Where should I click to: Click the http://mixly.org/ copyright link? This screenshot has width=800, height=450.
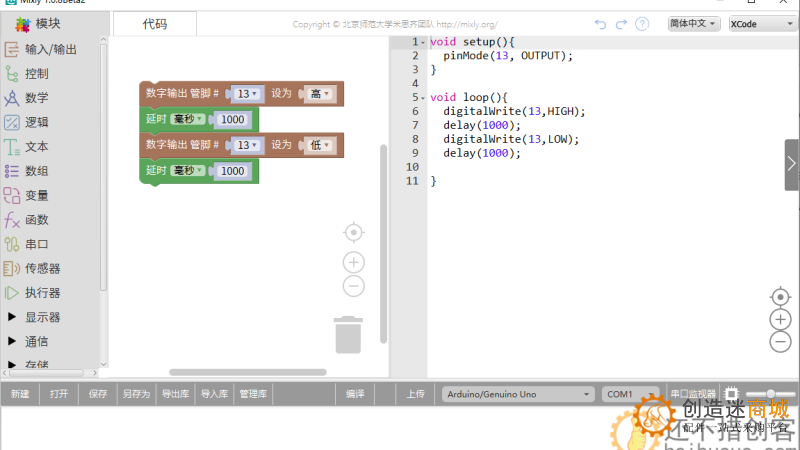(467, 24)
